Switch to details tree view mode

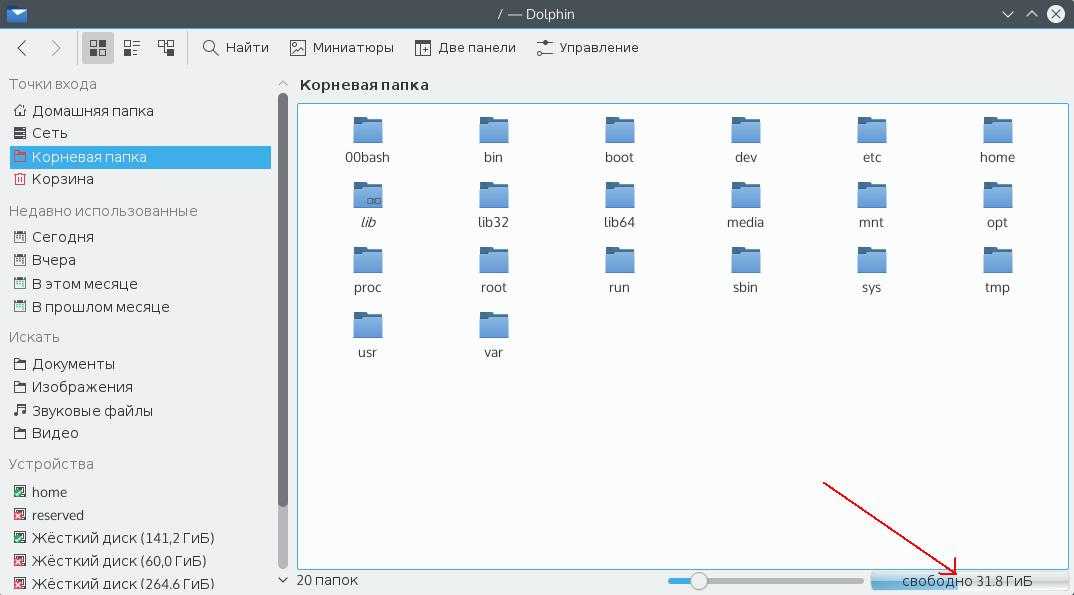pyautogui.click(x=166, y=48)
